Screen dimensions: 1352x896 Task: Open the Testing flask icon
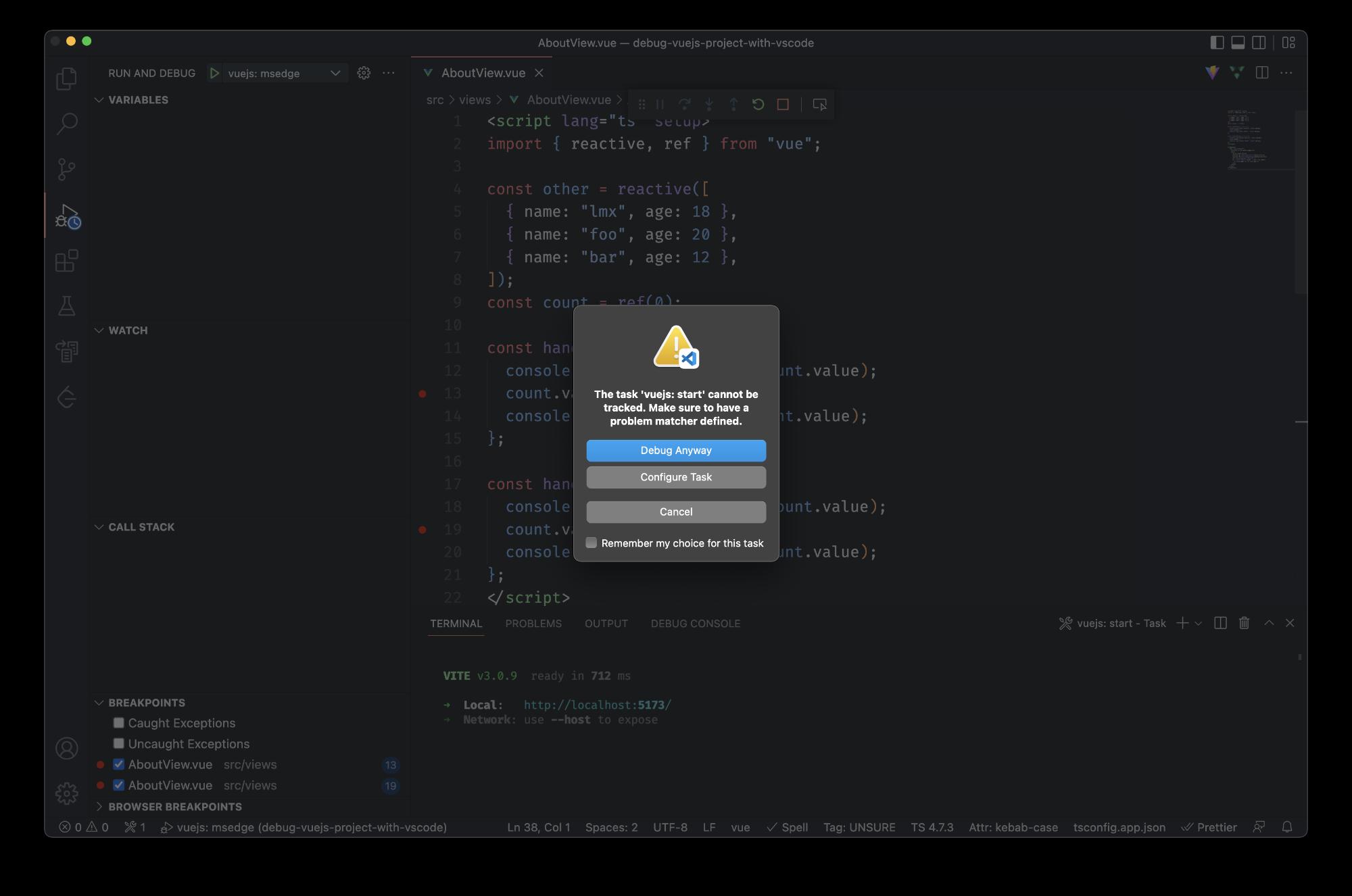(66, 306)
